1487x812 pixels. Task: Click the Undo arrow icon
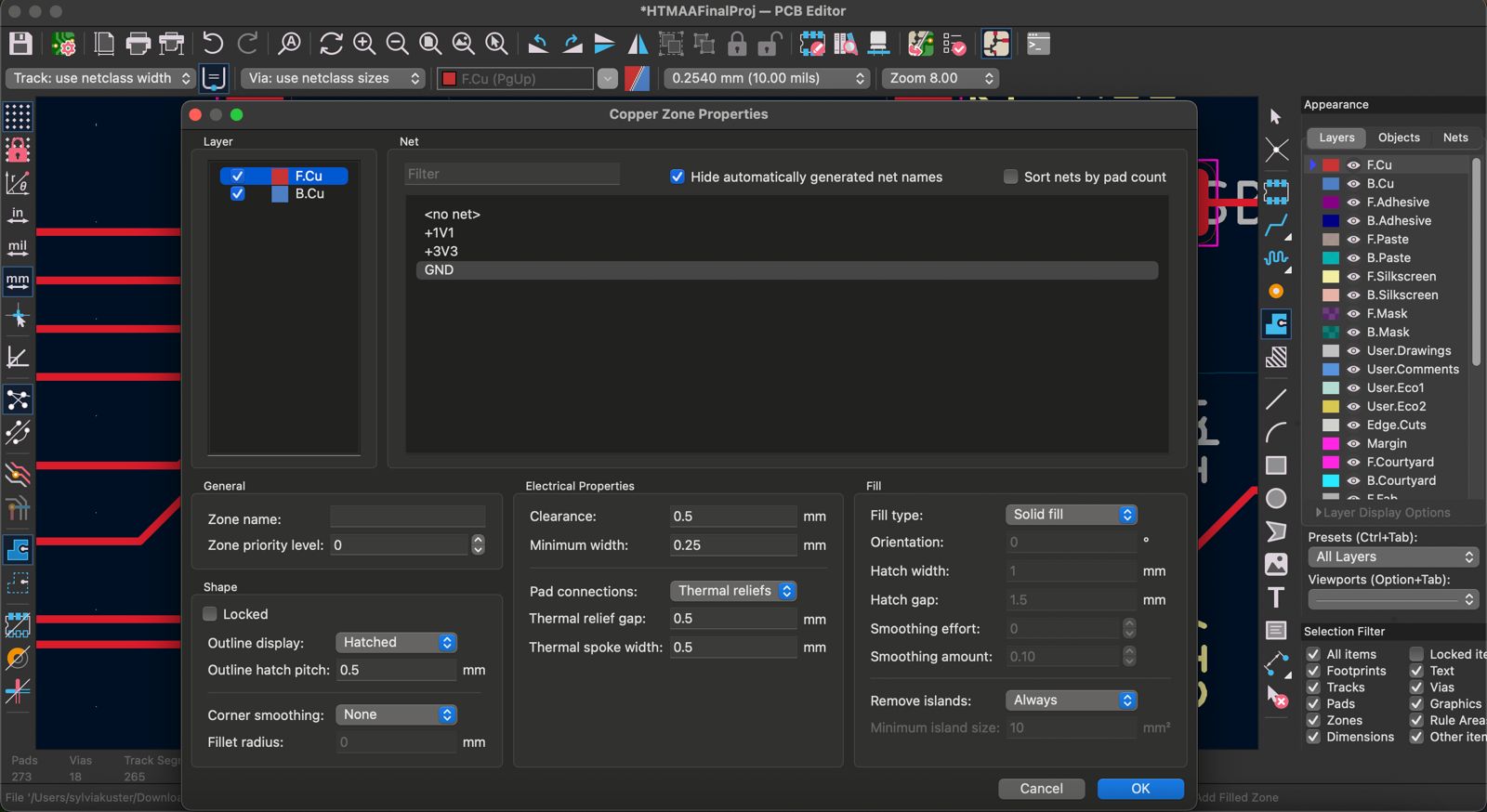(213, 44)
